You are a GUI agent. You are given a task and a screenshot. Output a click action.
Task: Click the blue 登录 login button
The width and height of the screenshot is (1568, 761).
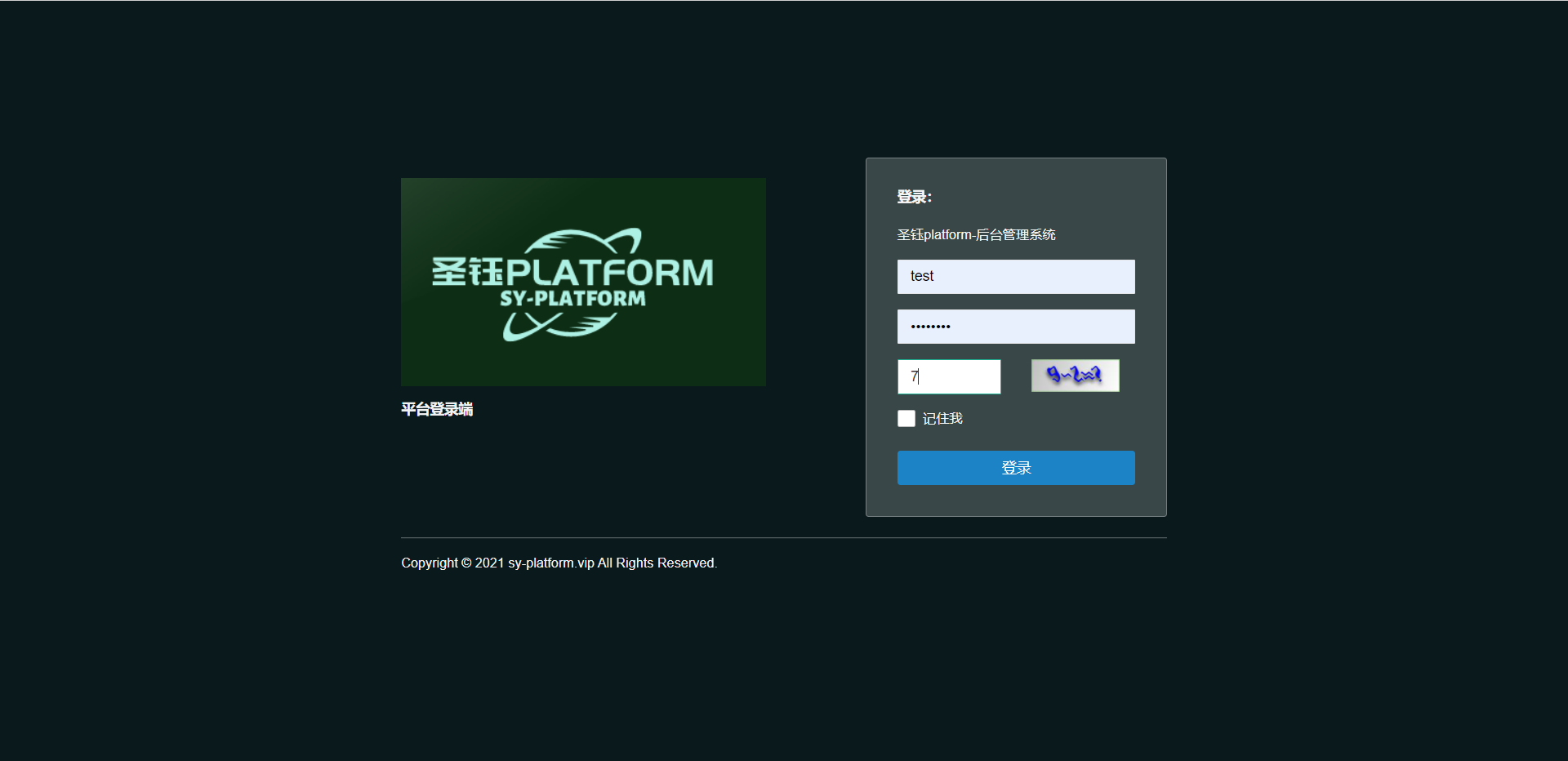tap(1016, 468)
